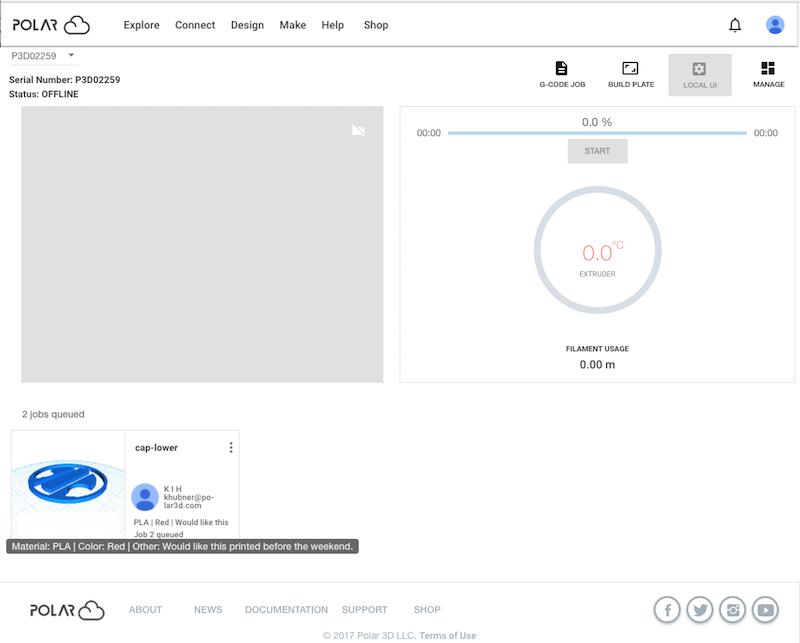Click 'Job 2 queued' text in card
The height and width of the screenshot is (643, 800).
[158, 534]
